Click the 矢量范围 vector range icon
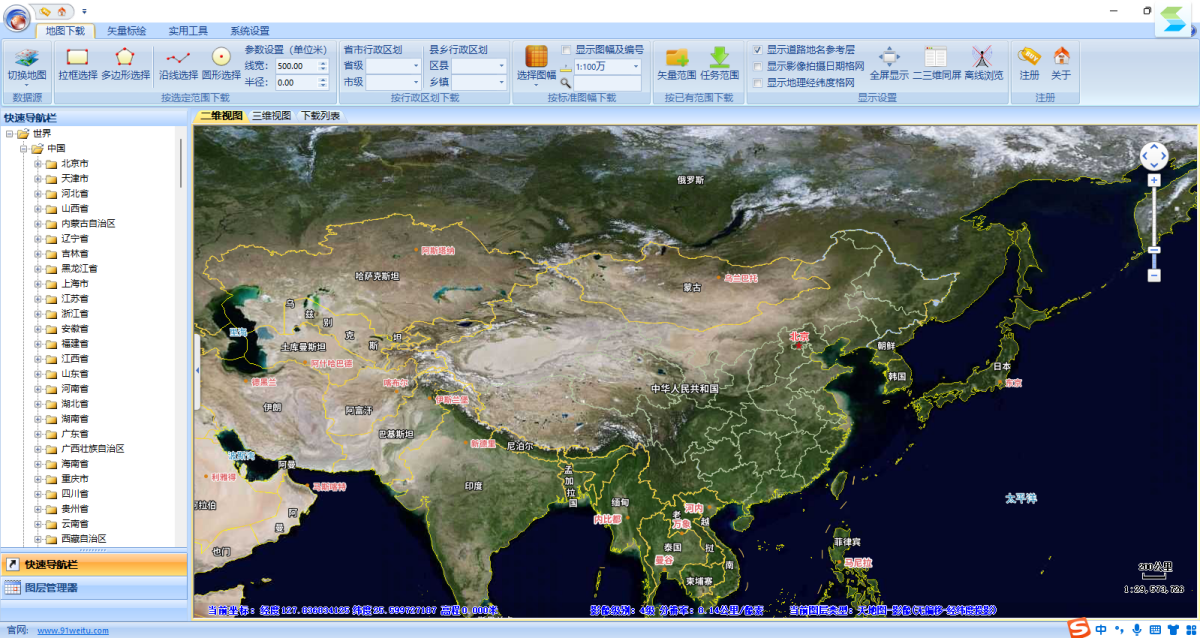Image resolution: width=1200 pixels, height=638 pixels. (x=677, y=65)
